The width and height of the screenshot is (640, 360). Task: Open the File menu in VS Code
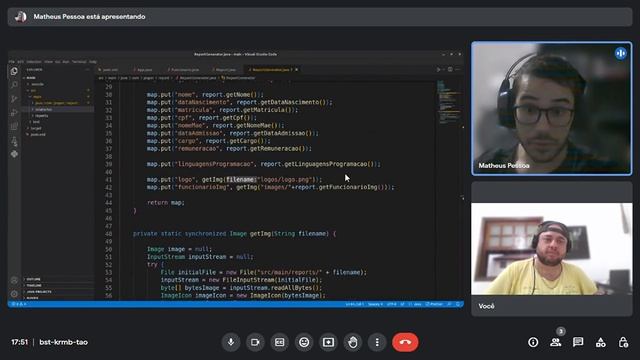tap(11, 62)
